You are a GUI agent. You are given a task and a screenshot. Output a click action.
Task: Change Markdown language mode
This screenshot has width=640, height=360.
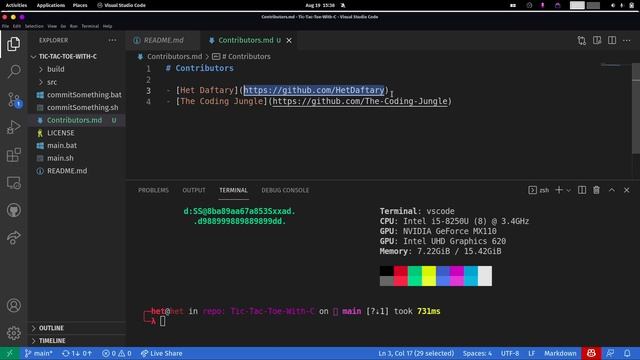(560, 353)
